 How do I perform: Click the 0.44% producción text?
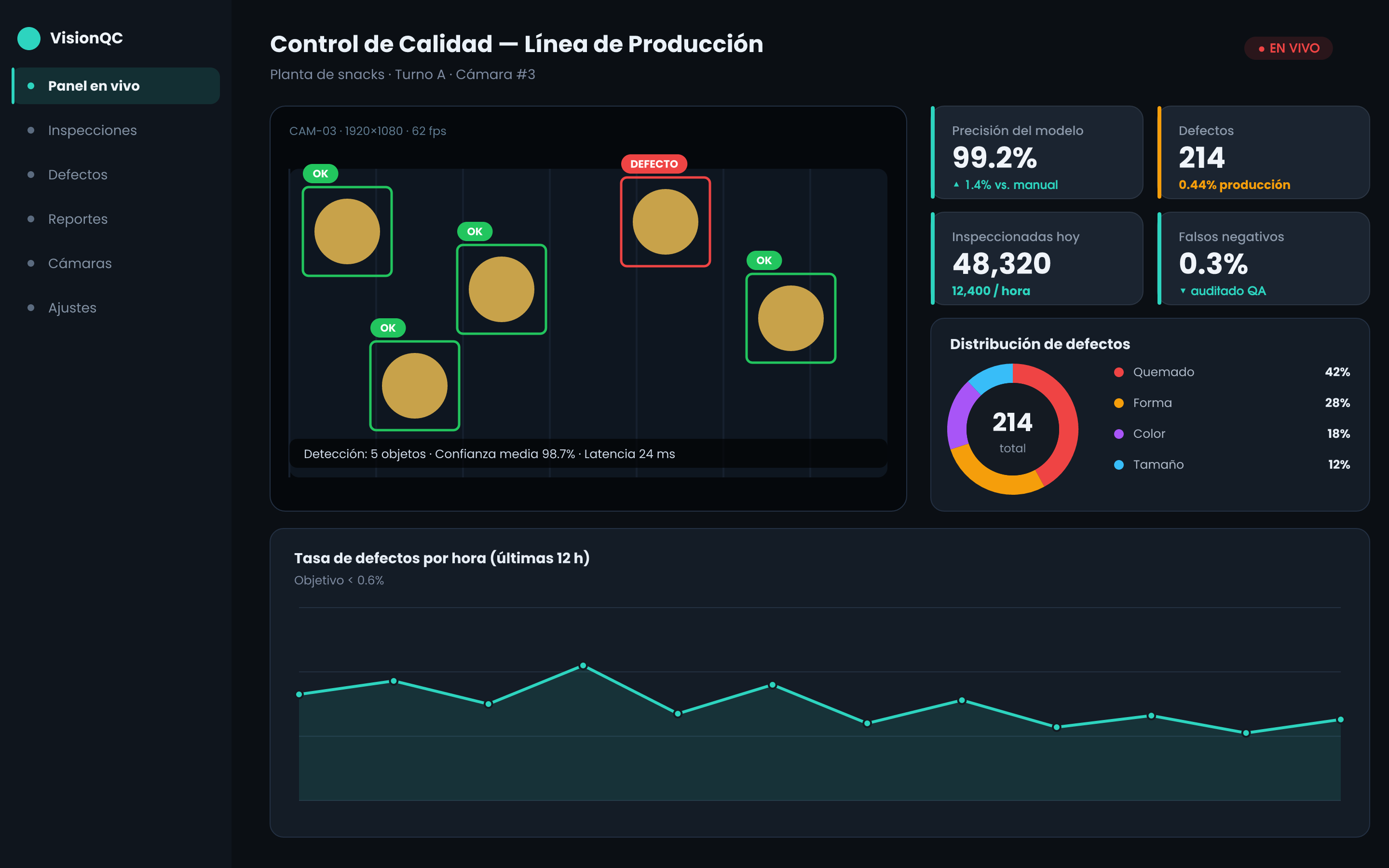point(1234,185)
